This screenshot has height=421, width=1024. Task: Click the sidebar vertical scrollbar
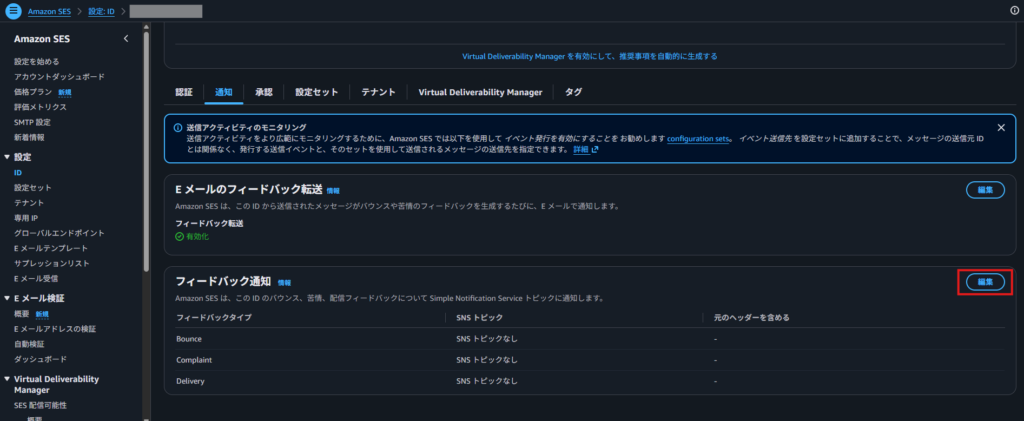pyautogui.click(x=146, y=150)
